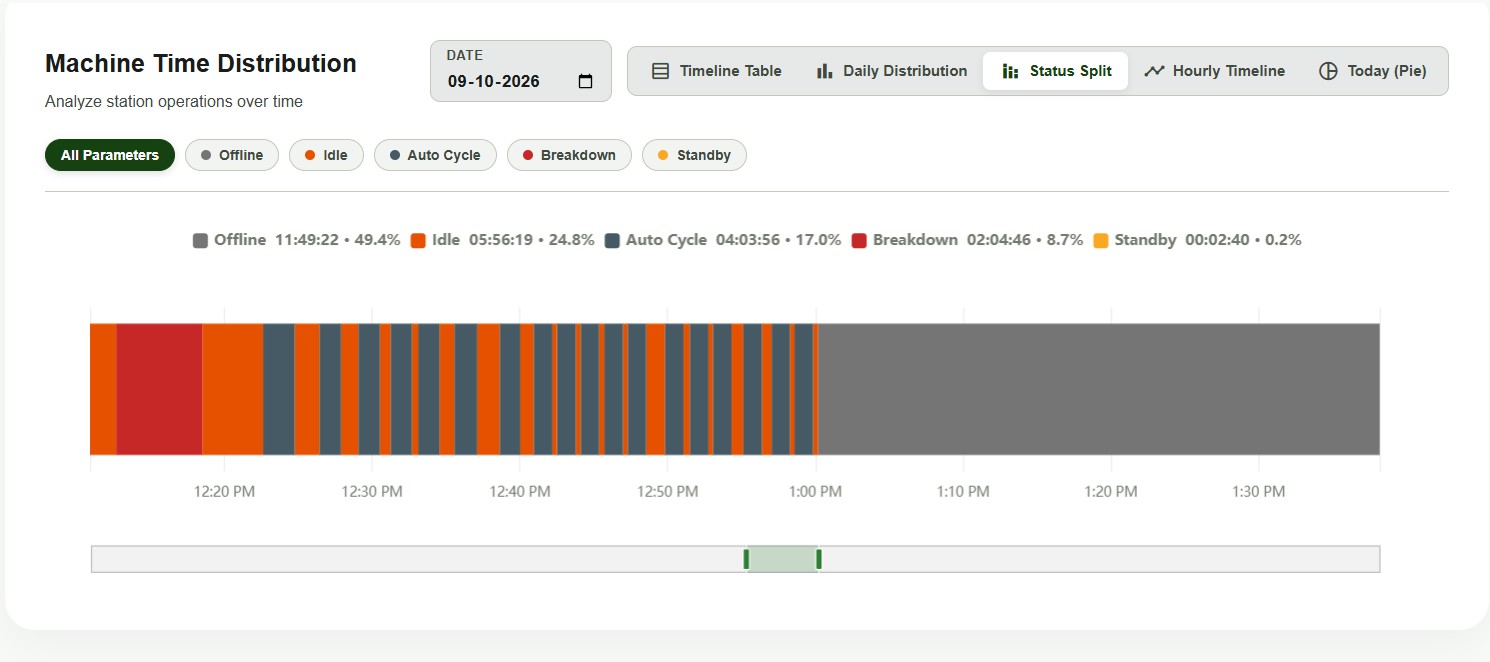The width and height of the screenshot is (1490, 662).
Task: Open the date picker calendar icon
Action: 586,82
